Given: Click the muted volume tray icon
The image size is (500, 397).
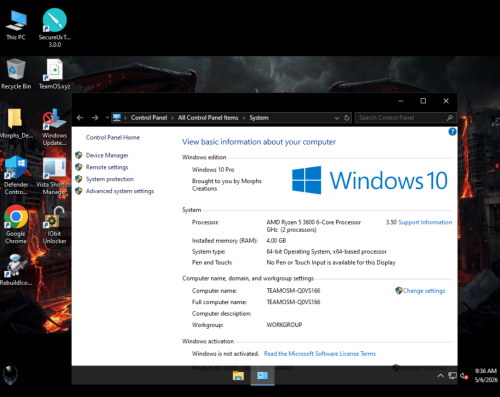Looking at the screenshot, I should pos(464,376).
